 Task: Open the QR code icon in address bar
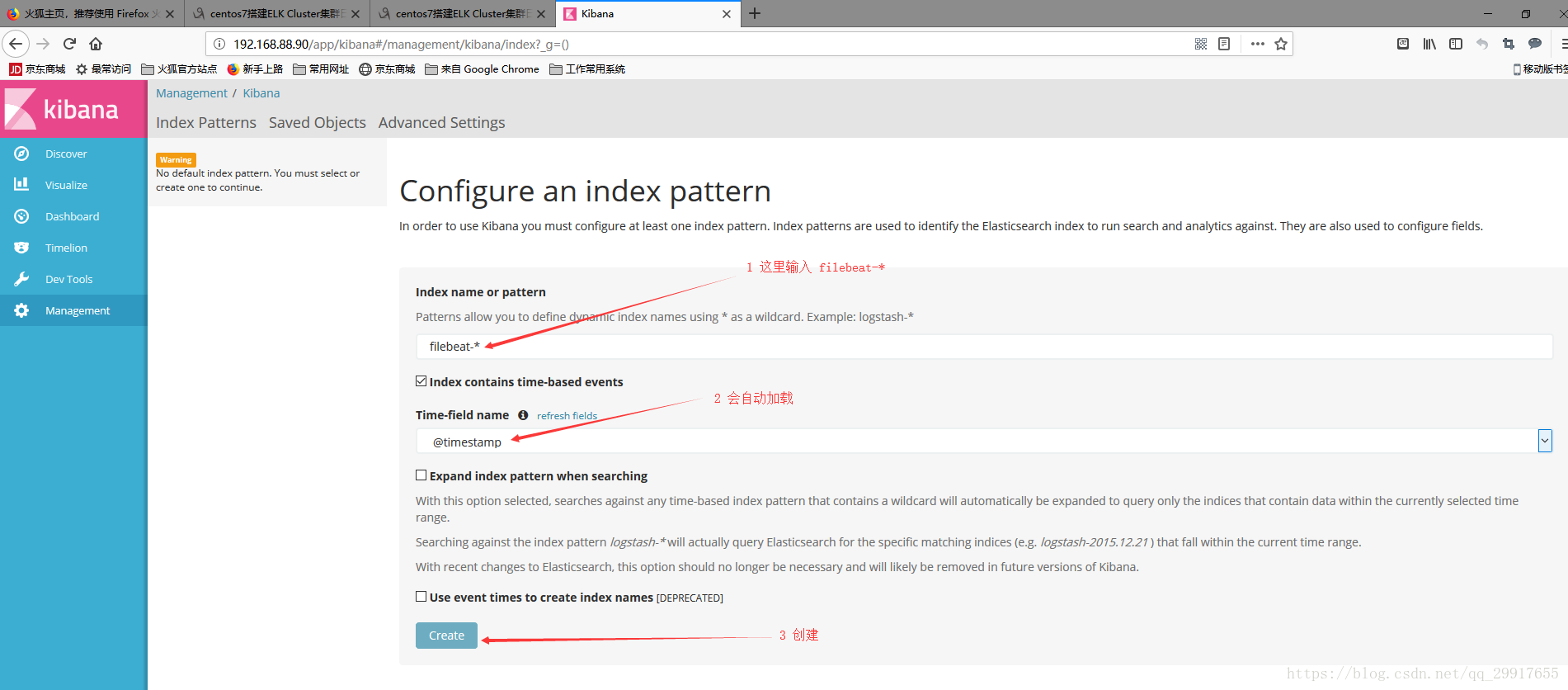click(1201, 44)
